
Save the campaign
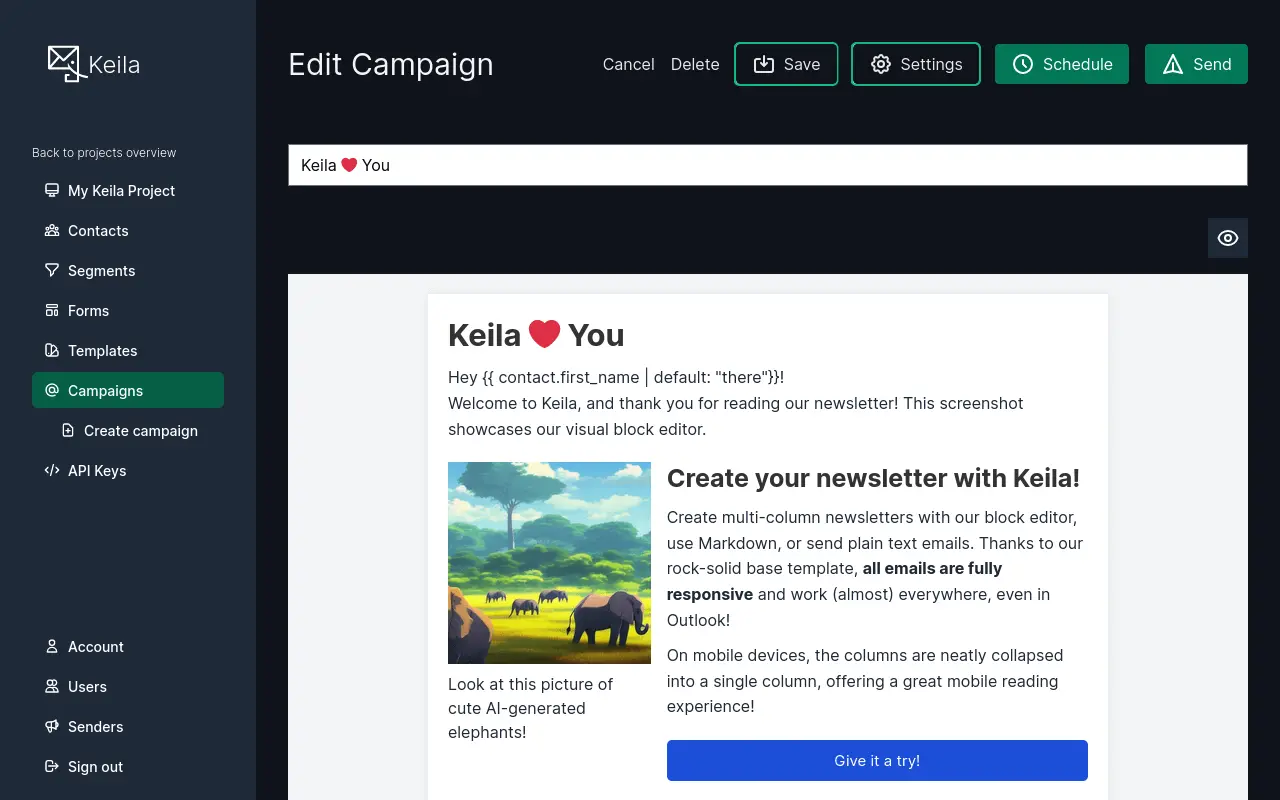[x=786, y=64]
